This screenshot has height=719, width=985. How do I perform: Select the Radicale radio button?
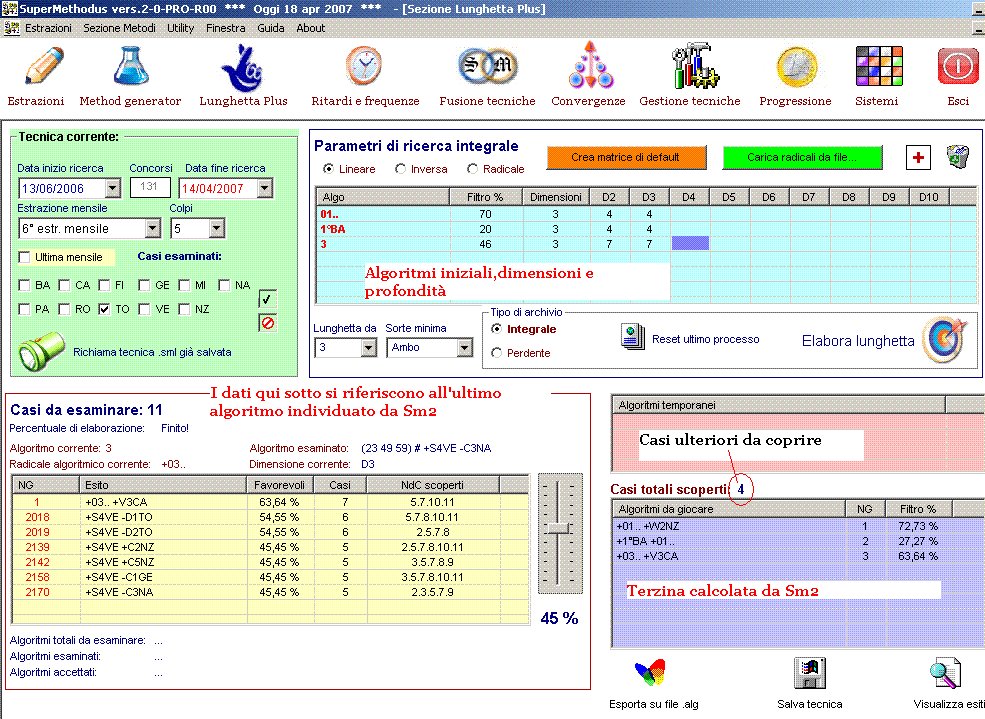[472, 169]
